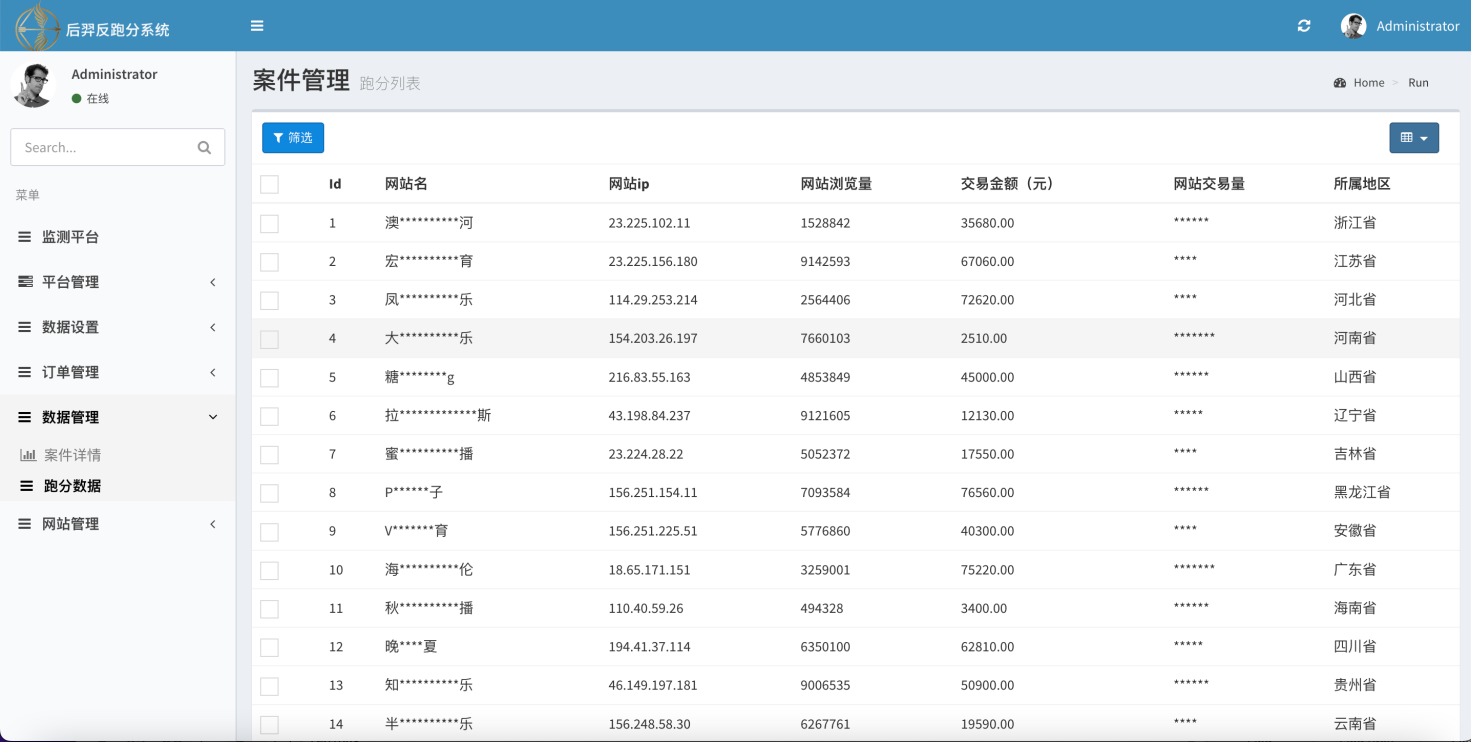Click the 后羿反跑分系统 logo icon

(37, 27)
